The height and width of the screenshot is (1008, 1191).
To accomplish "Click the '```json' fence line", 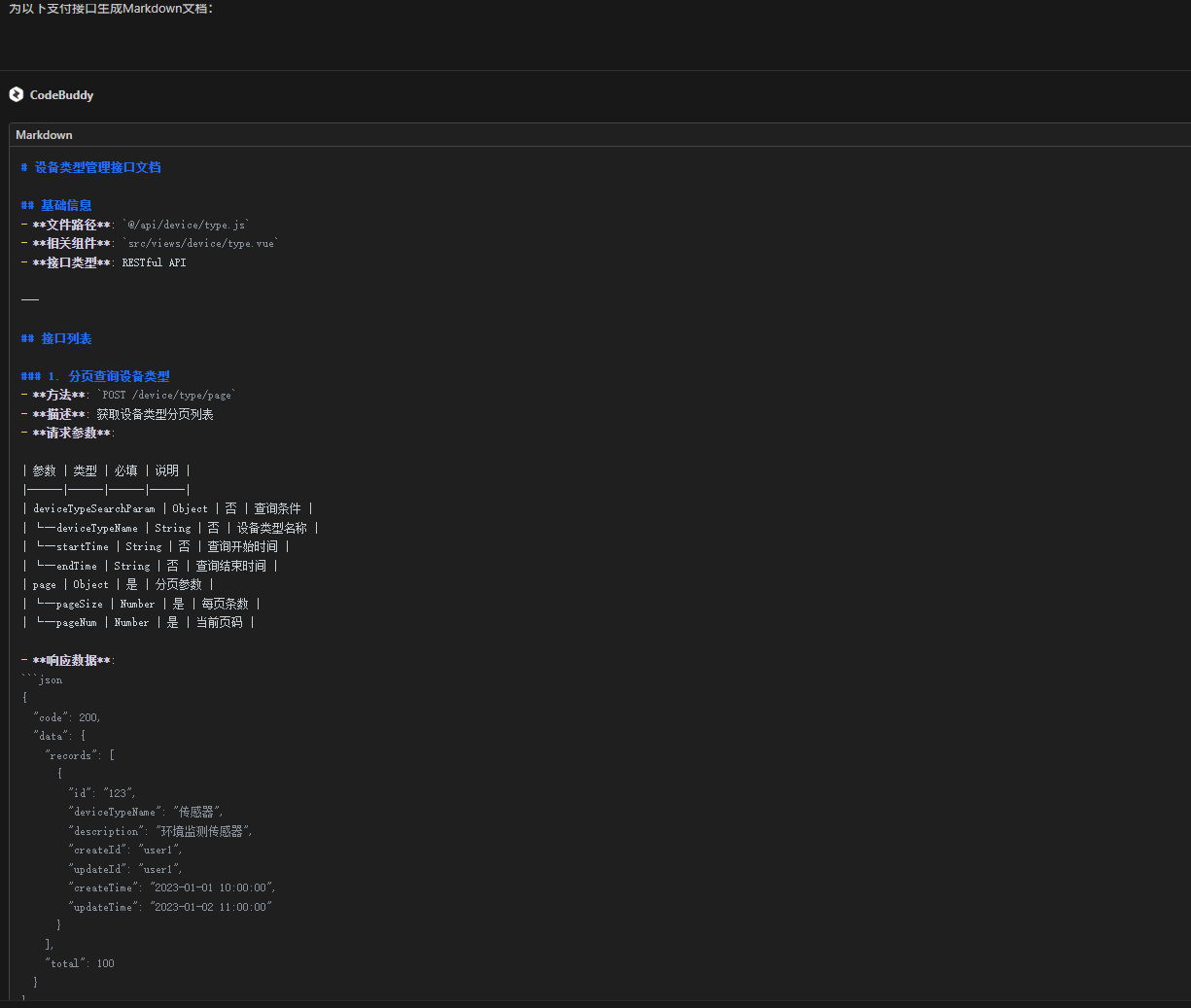I will [x=42, y=679].
